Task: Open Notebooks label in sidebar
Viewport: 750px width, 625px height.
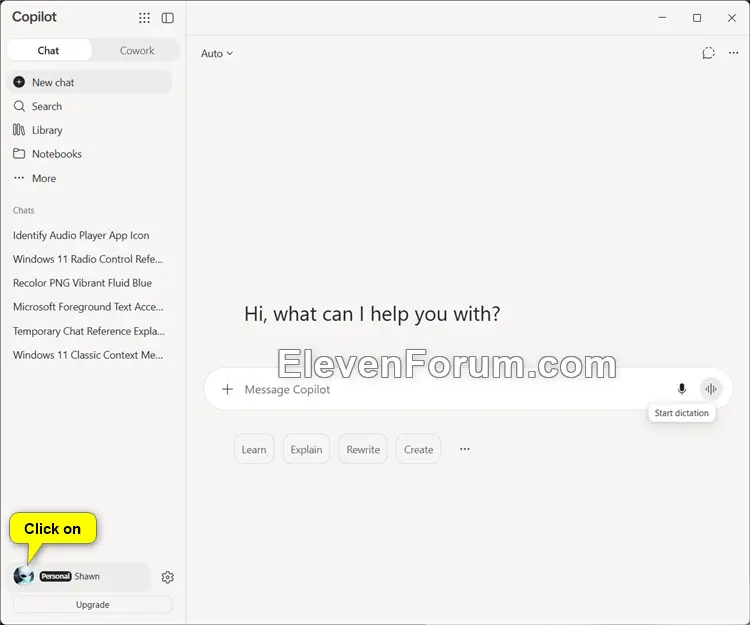Action: tap(57, 154)
